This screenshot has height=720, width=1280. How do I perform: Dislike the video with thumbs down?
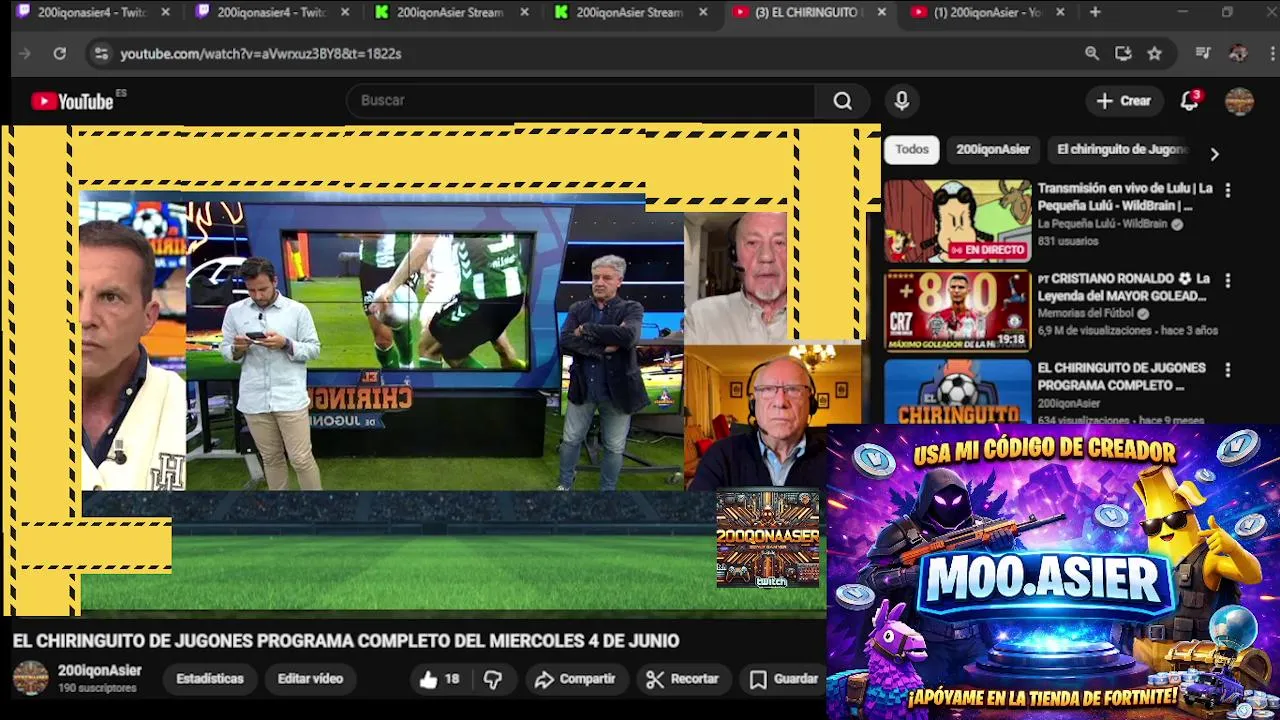point(493,679)
